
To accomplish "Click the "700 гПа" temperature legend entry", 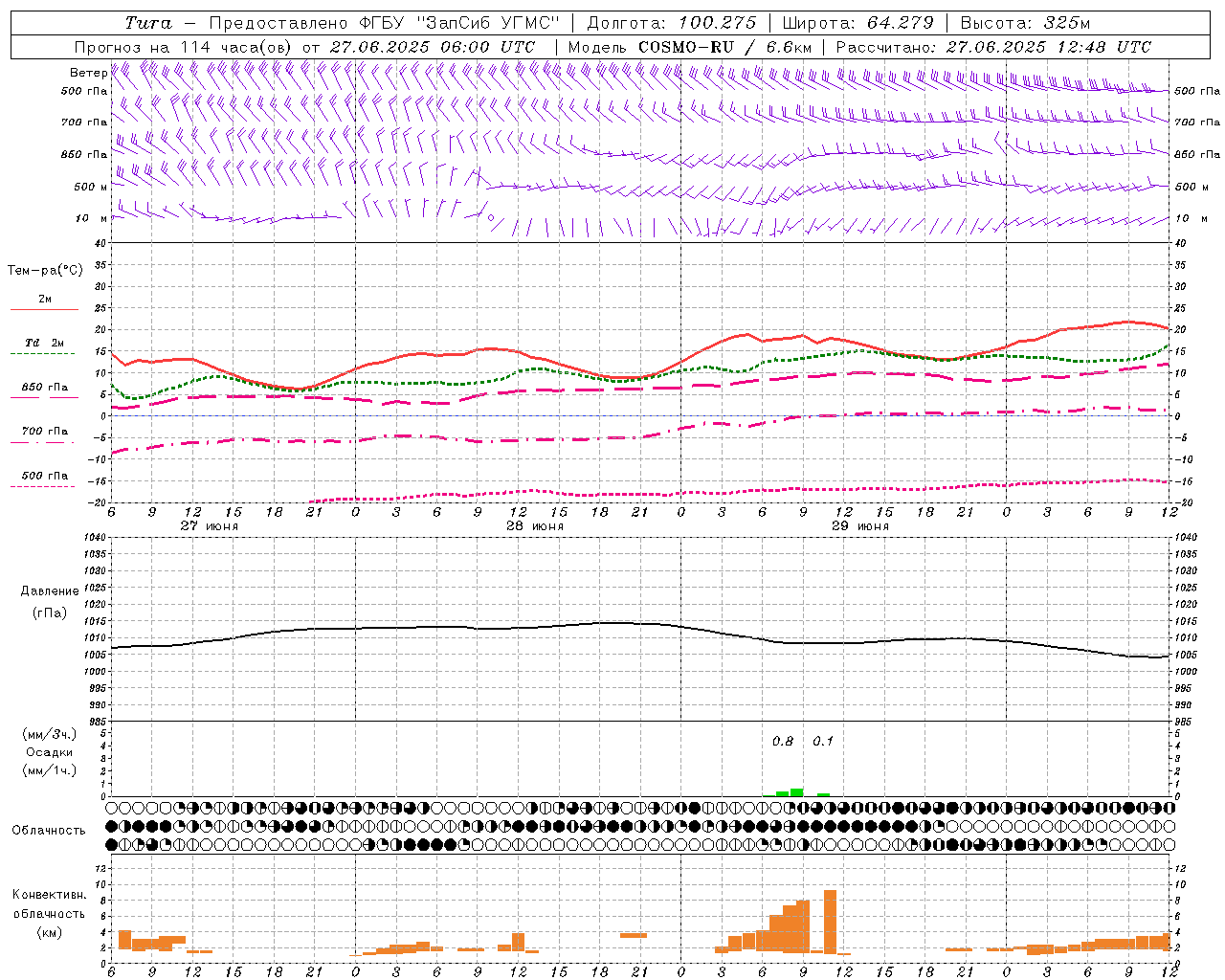I will pos(44,431).
